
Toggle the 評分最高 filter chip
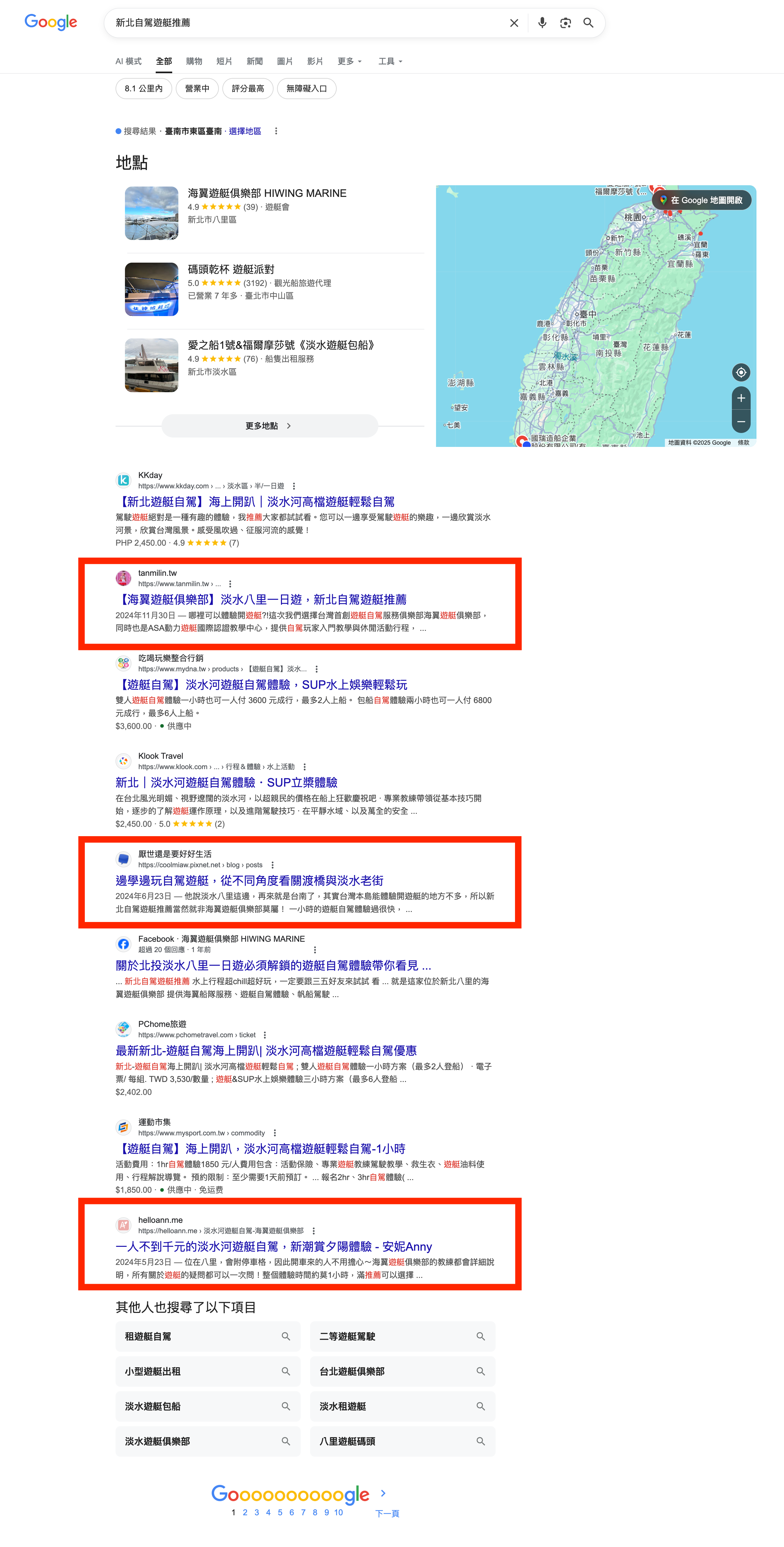247,88
